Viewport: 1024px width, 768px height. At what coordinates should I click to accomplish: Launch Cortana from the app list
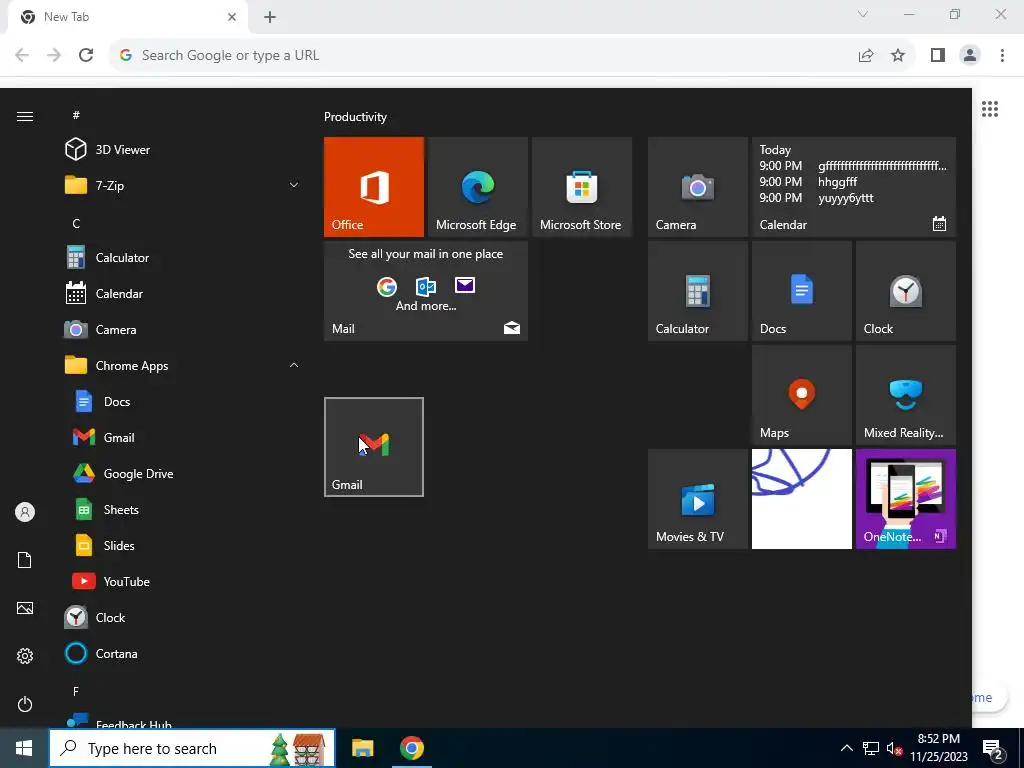point(183,653)
